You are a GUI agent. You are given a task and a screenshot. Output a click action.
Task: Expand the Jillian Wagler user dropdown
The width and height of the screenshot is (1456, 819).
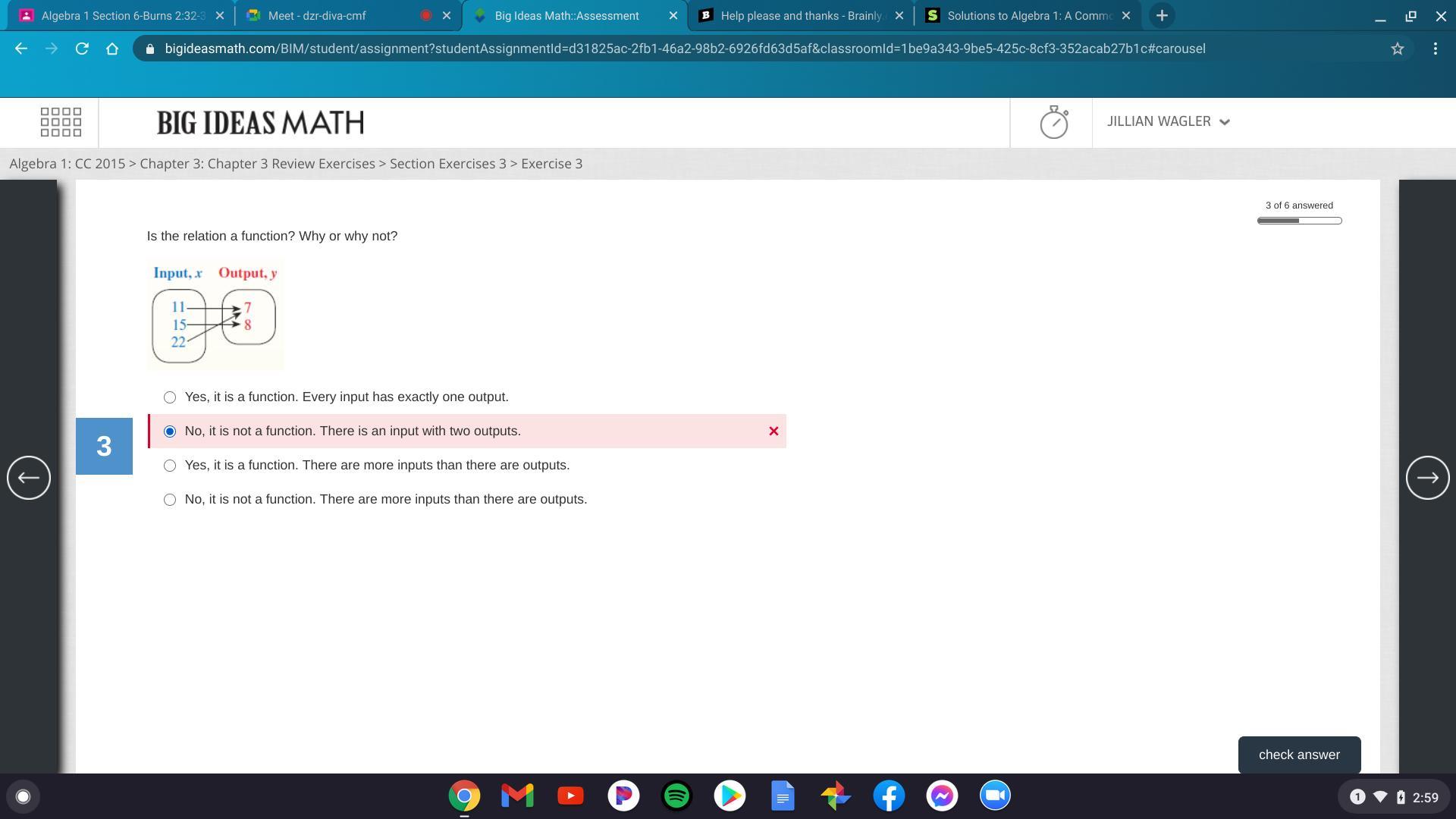coord(1168,122)
